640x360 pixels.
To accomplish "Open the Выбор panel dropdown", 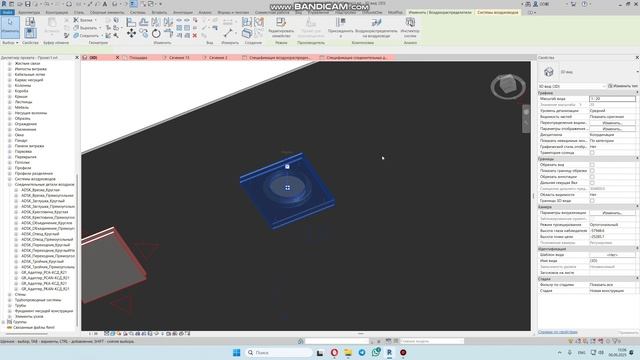I will (x=10, y=42).
